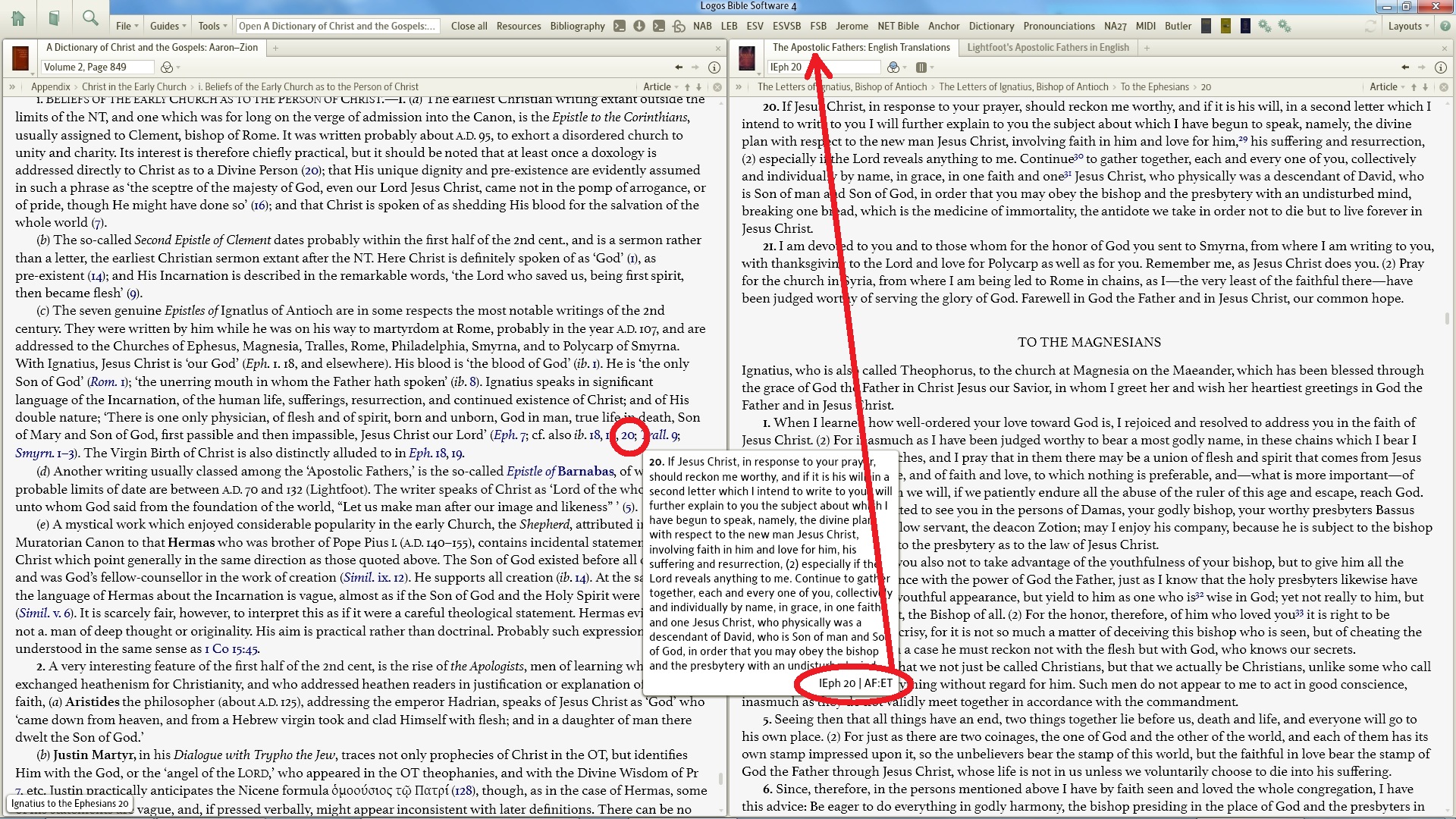Viewport: 1456px width, 819px height.
Task: Open the Help question mark icon
Action: [1445, 26]
